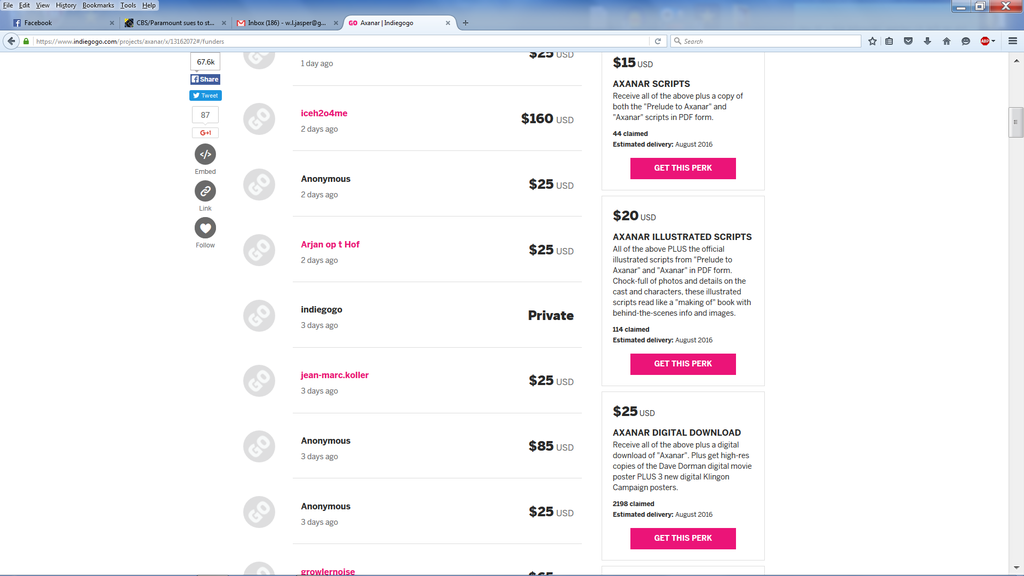
Task: Close the Facebook tab
Action: [x=112, y=23]
